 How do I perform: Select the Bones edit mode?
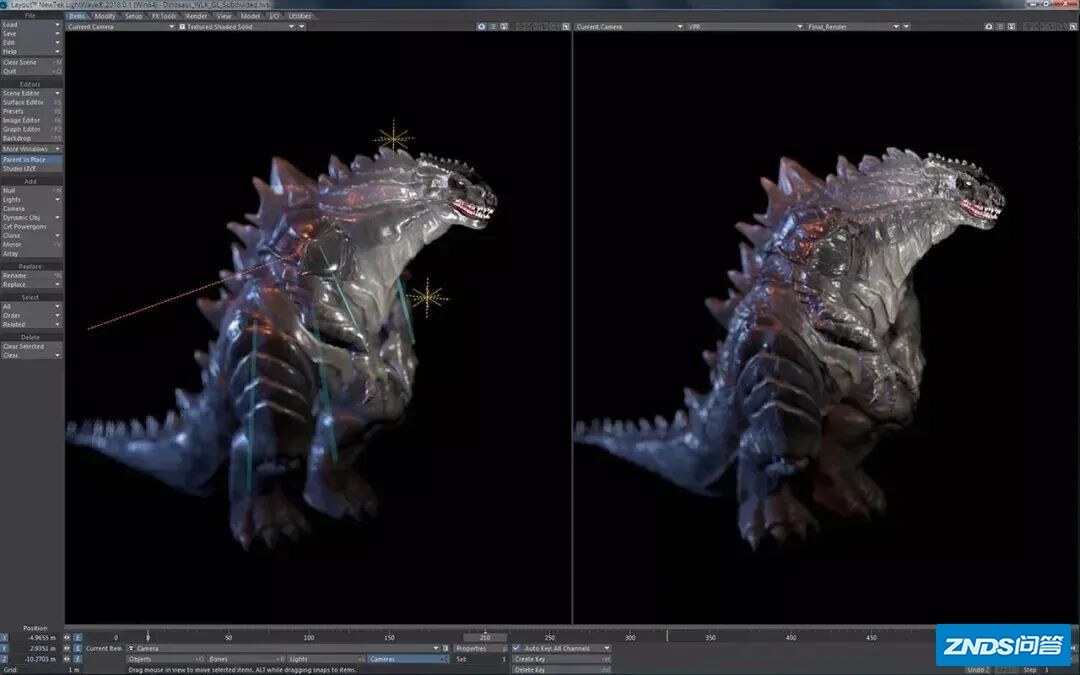coord(246,659)
